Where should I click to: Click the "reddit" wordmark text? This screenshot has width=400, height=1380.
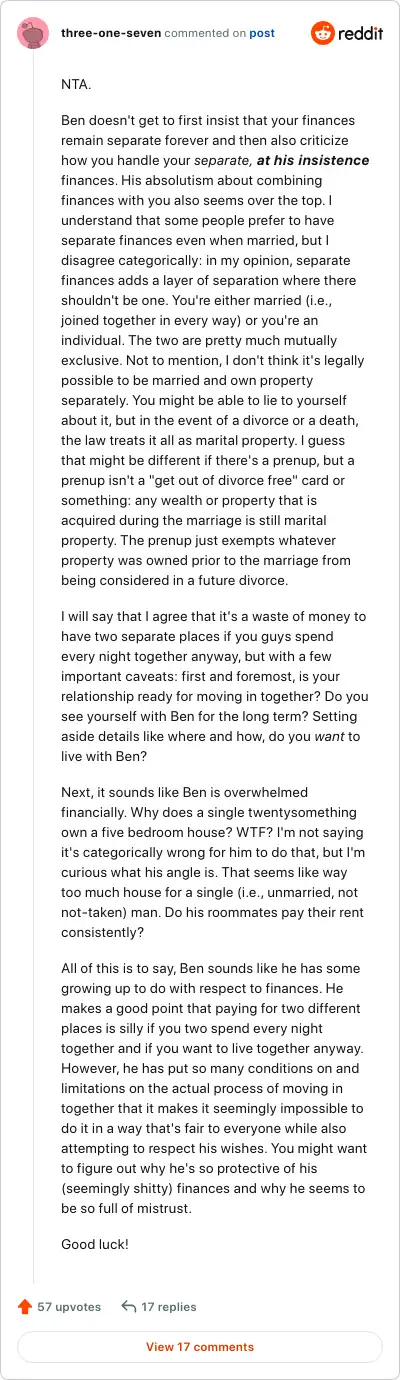361,33
